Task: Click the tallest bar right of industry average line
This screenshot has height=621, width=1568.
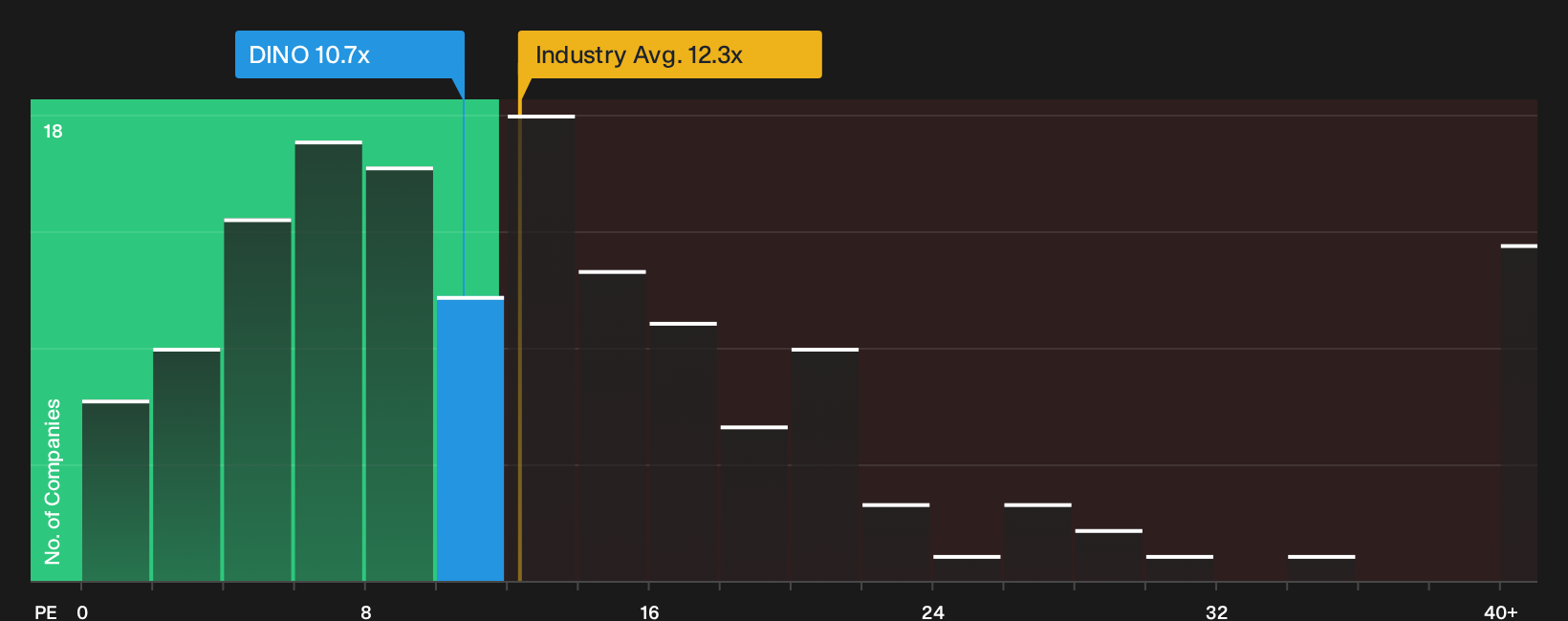Action: tap(541, 348)
